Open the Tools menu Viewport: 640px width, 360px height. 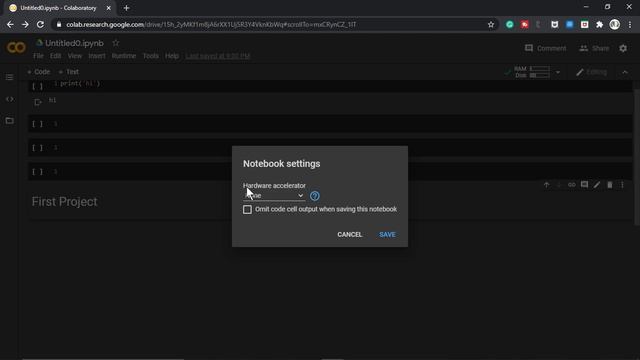click(x=151, y=56)
